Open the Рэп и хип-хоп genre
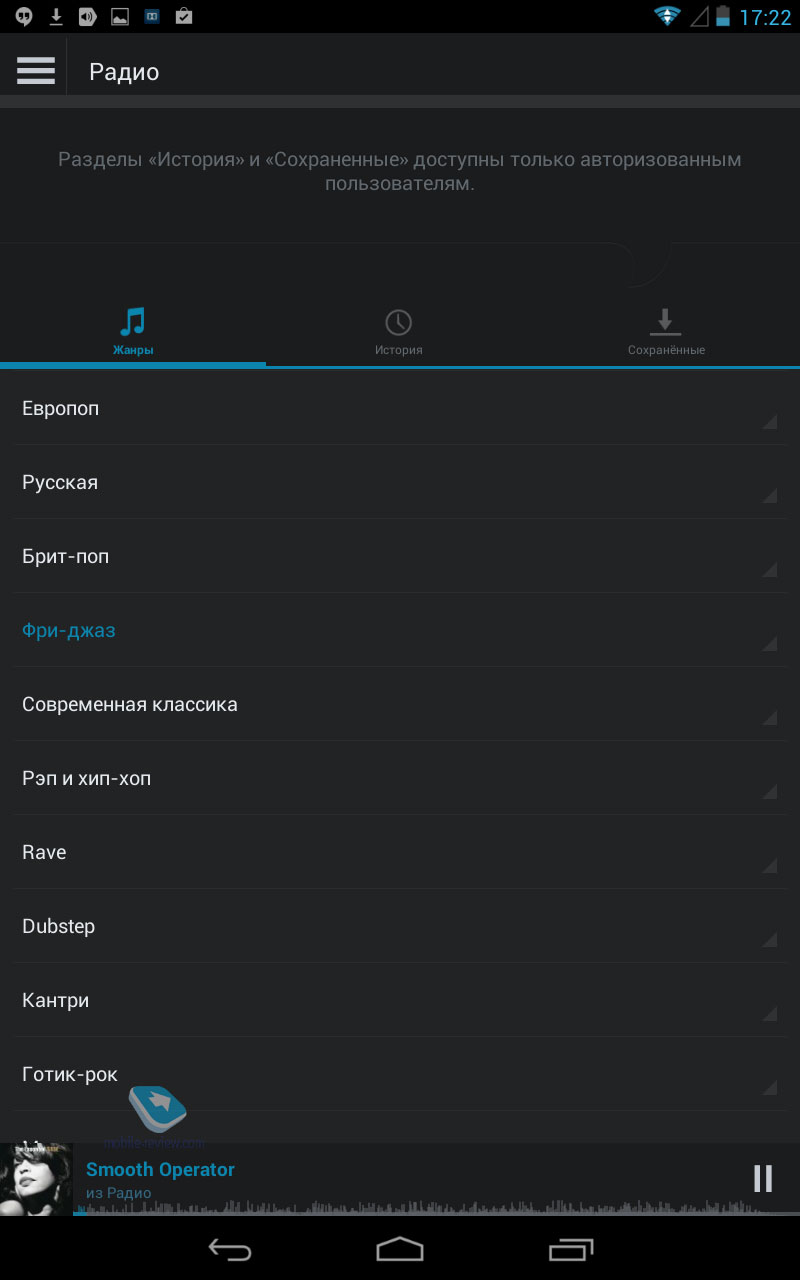Viewport: 800px width, 1280px height. (400, 778)
